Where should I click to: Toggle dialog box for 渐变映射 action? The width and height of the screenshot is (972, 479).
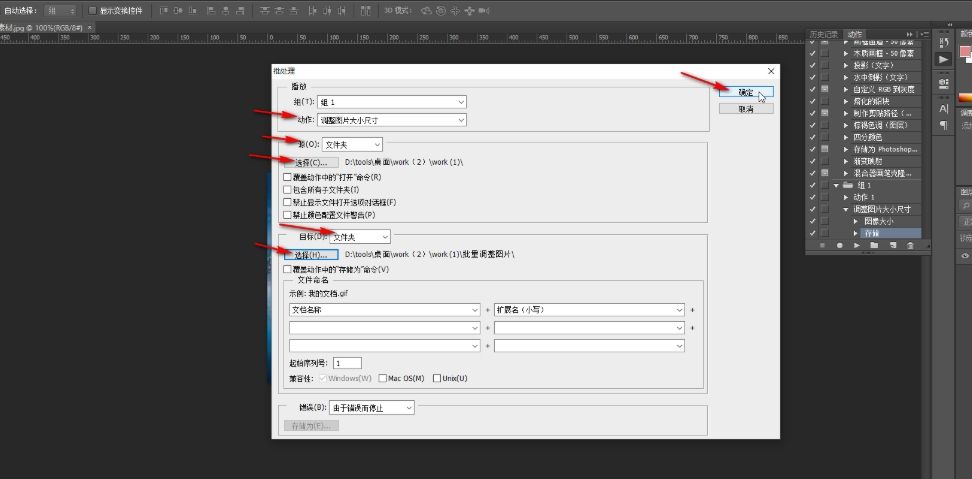coord(824,161)
